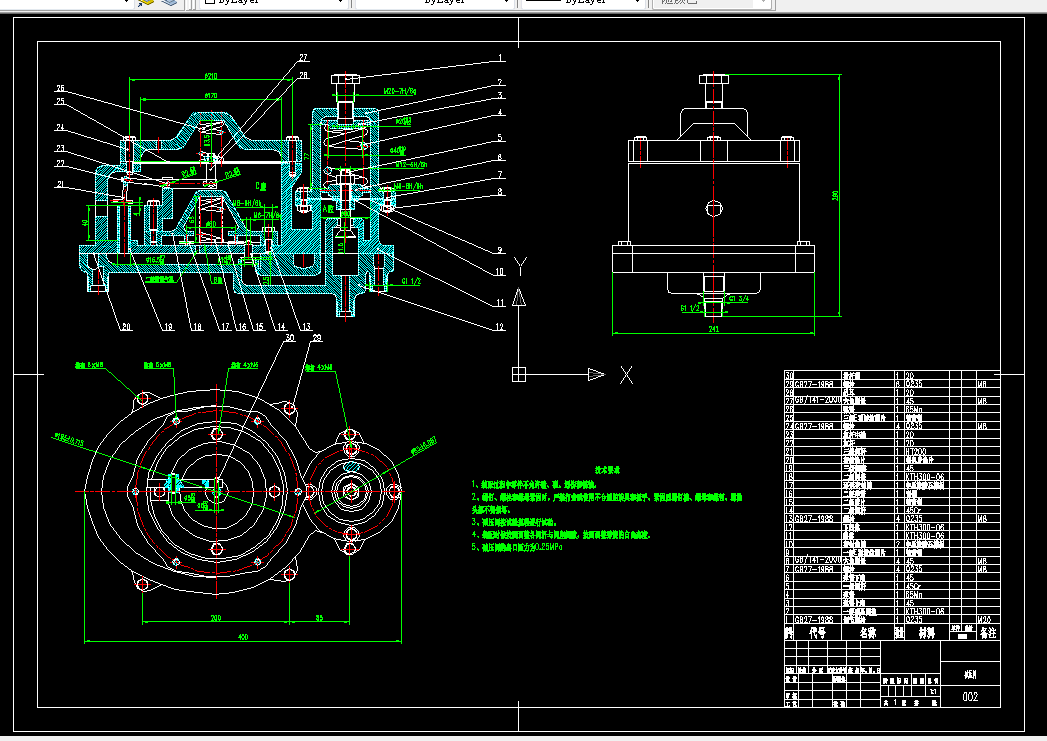Select balloon number 20 below section view
The height and width of the screenshot is (741, 1047).
tap(126, 327)
